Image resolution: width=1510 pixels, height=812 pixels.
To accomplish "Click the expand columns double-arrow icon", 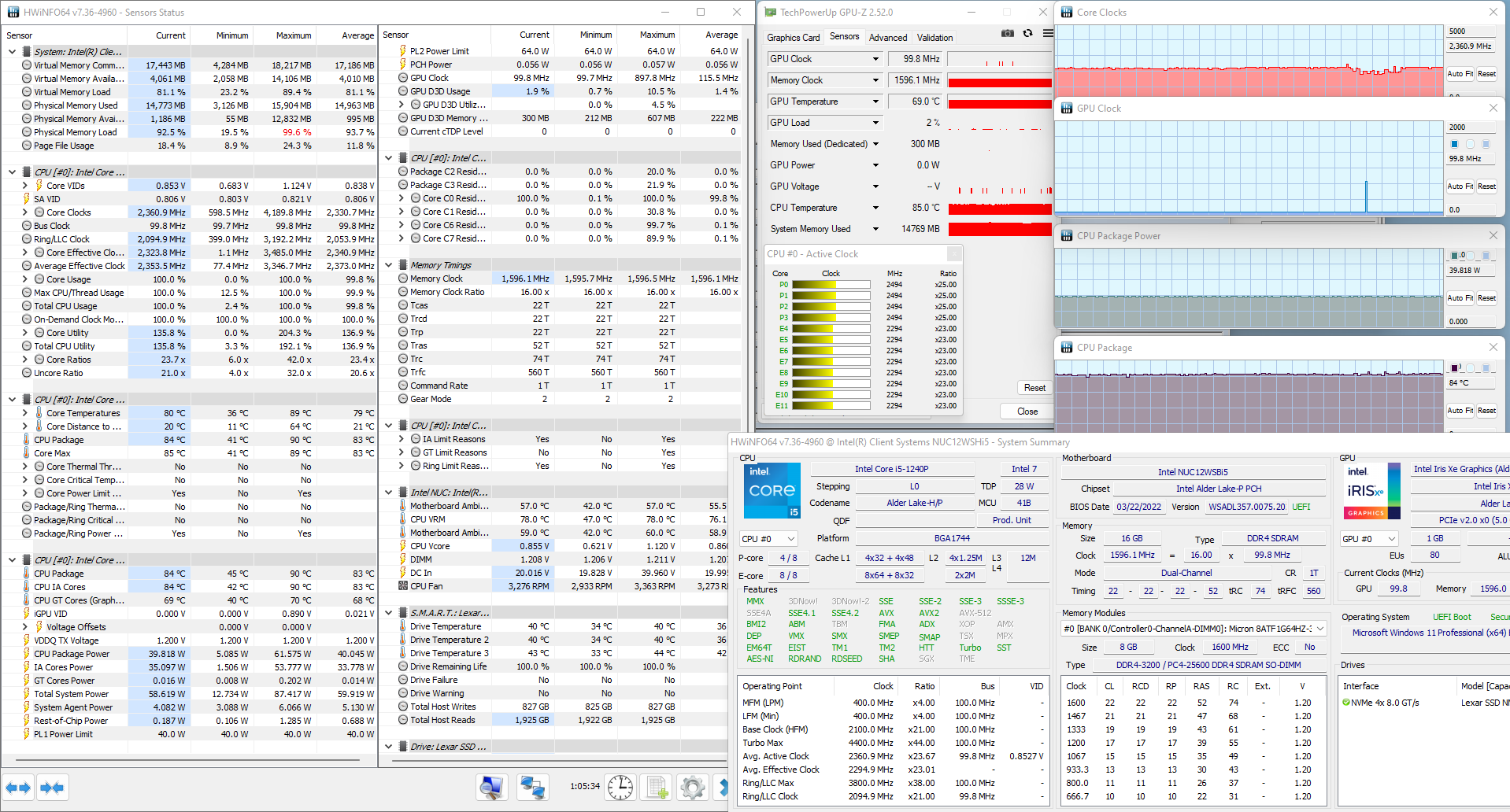I will click(x=18, y=788).
